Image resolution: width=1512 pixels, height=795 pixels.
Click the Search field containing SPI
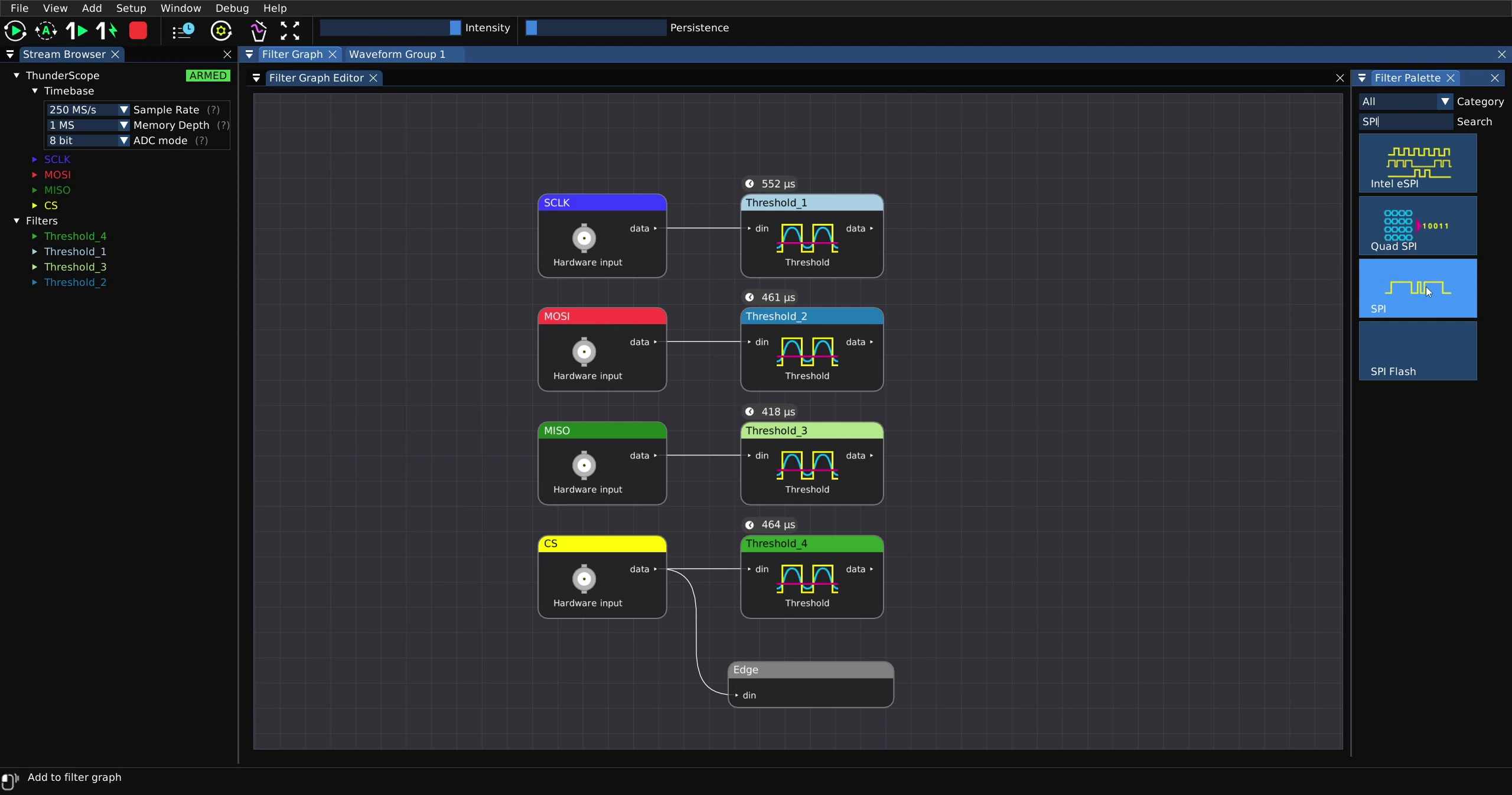(x=1406, y=122)
